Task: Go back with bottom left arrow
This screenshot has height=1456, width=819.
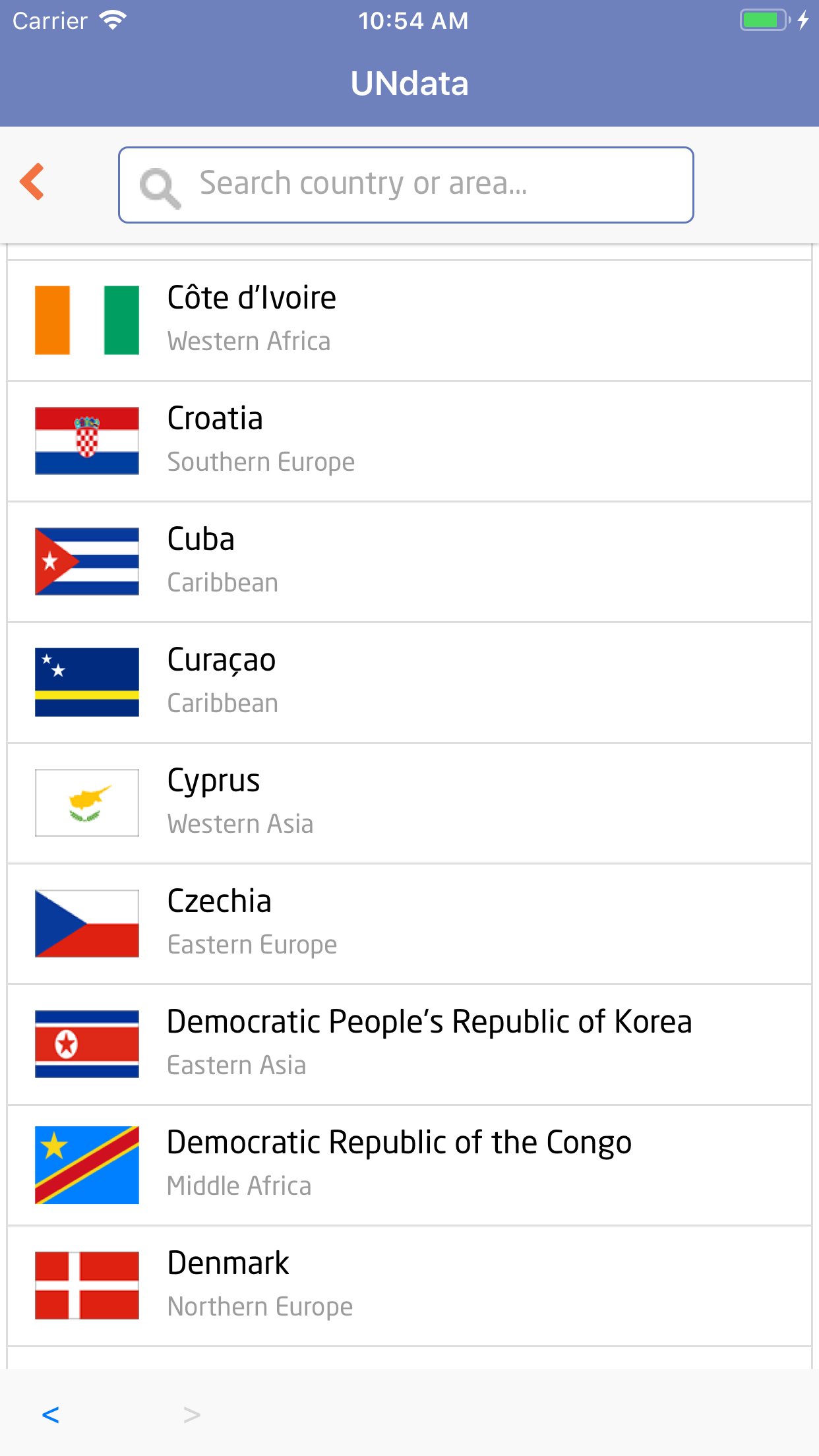Action: pyautogui.click(x=51, y=1414)
